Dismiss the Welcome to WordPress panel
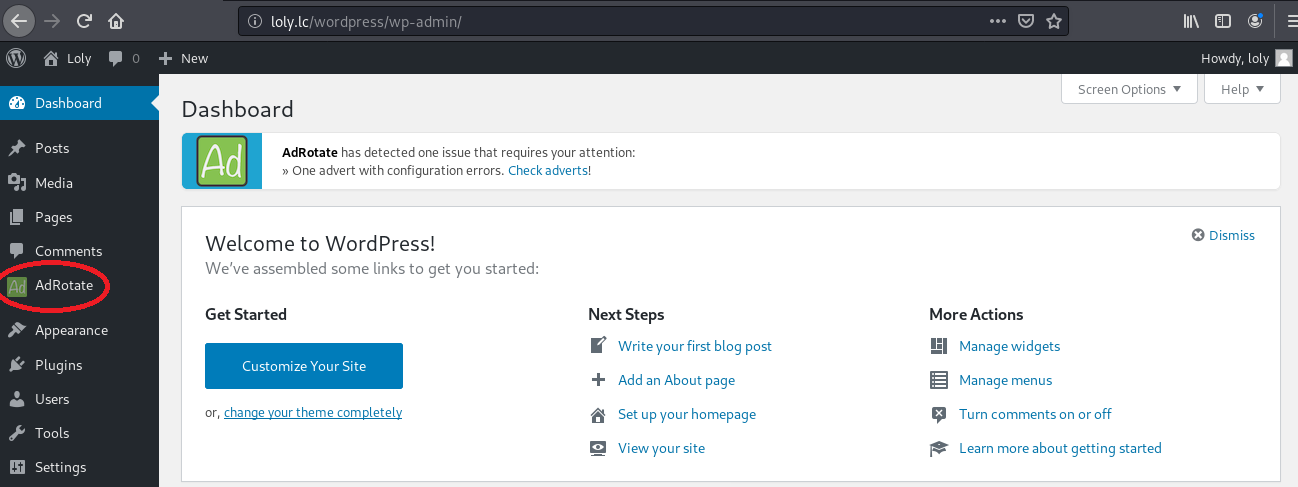Screen dimensions: 1298x487 pyautogui.click(x=1223, y=235)
